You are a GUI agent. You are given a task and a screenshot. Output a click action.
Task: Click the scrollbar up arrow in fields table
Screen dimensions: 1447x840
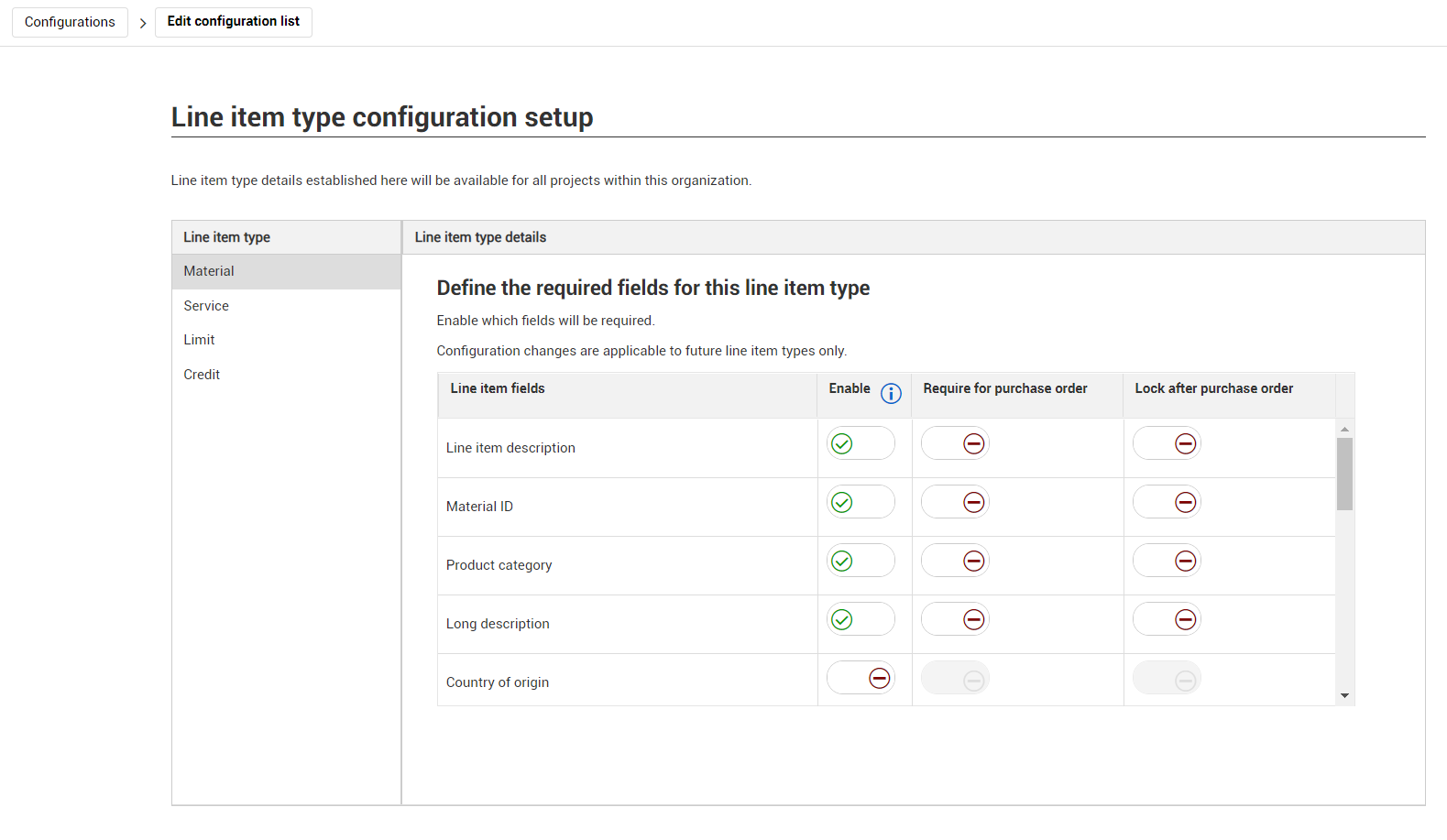[x=1344, y=429]
